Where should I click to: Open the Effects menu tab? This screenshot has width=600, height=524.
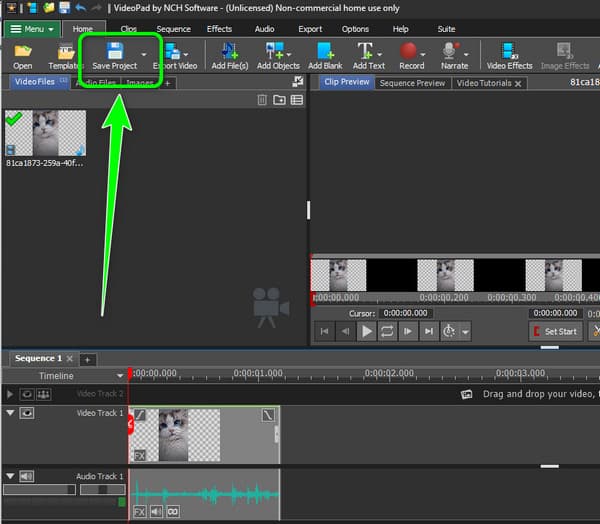[219, 29]
